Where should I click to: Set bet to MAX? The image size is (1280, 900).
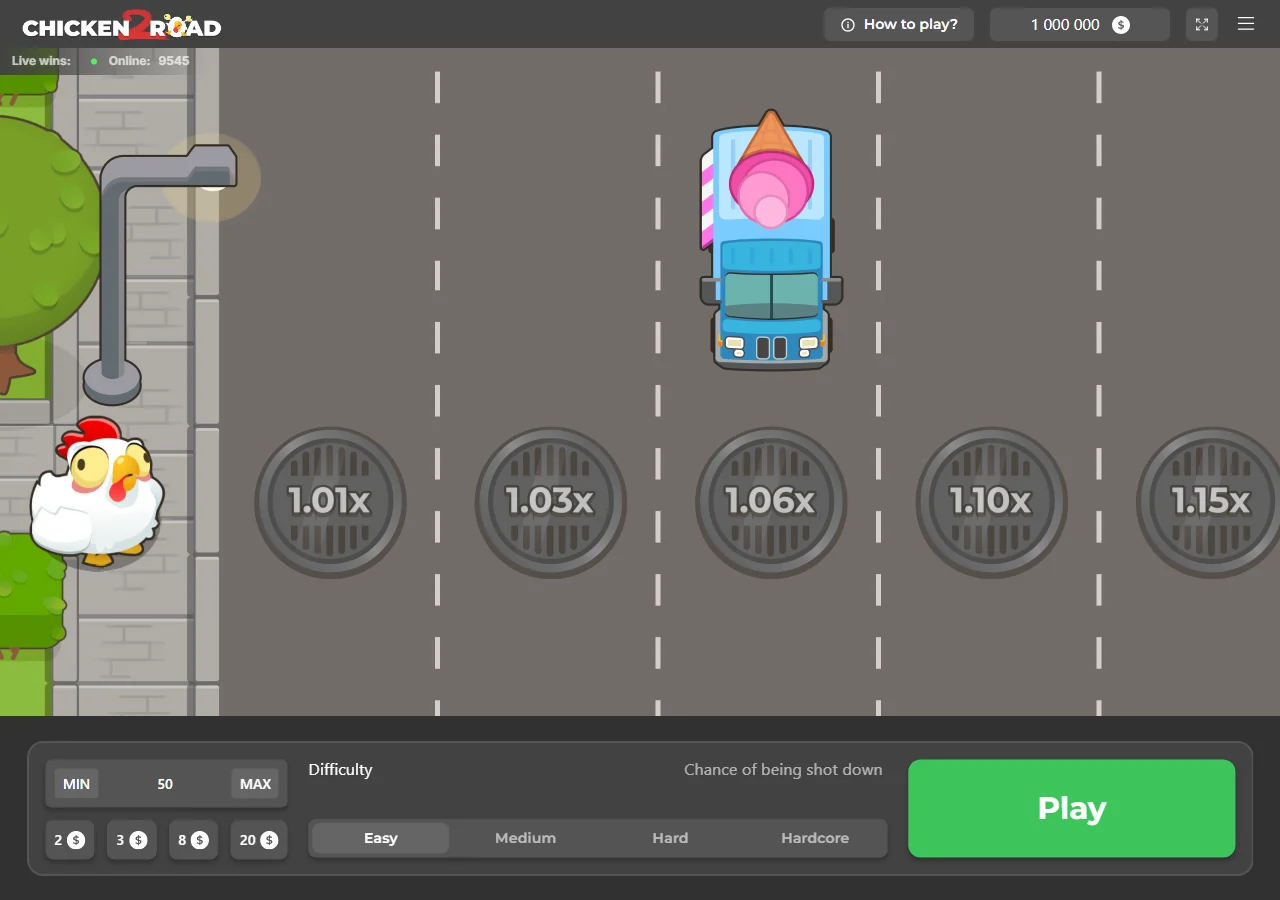(x=255, y=784)
